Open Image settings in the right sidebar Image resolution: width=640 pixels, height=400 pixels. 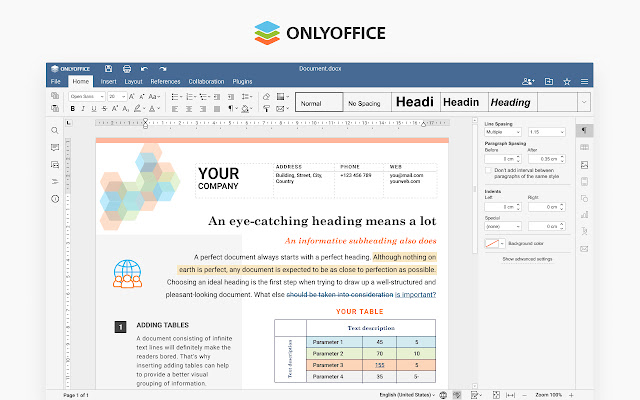click(x=584, y=165)
